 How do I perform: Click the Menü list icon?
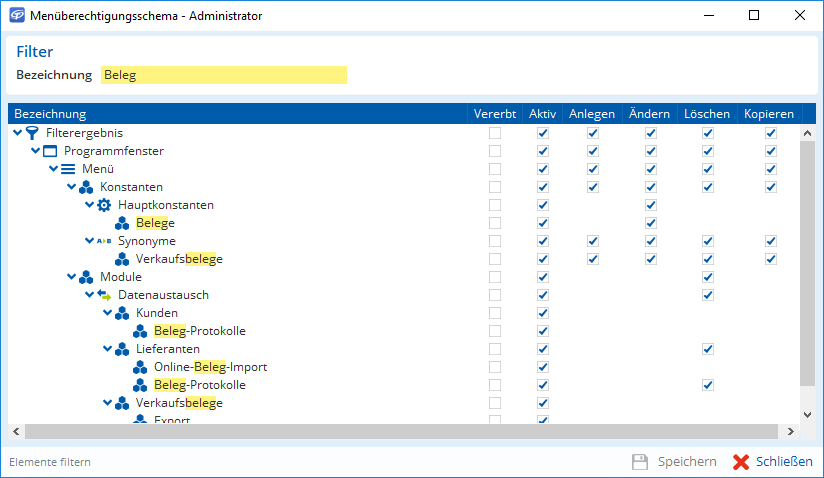coord(68,169)
